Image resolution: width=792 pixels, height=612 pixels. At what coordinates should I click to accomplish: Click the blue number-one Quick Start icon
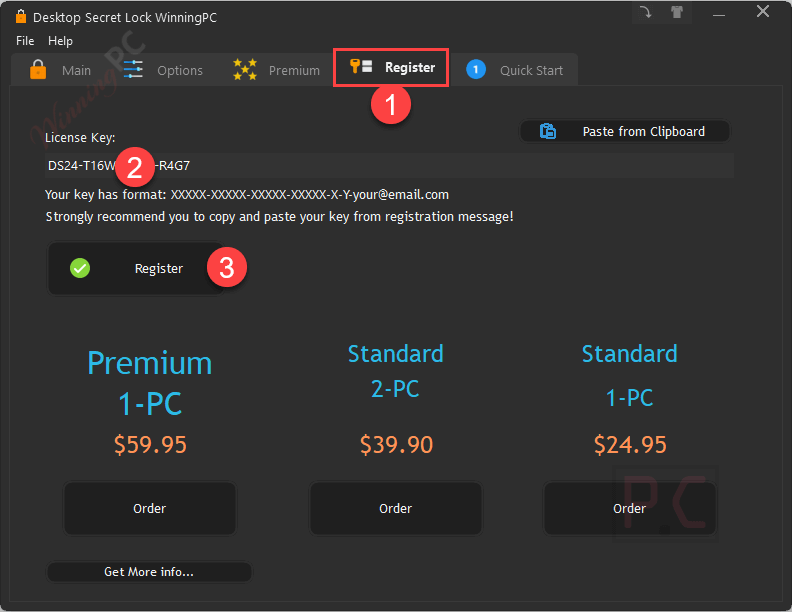pyautogui.click(x=476, y=69)
